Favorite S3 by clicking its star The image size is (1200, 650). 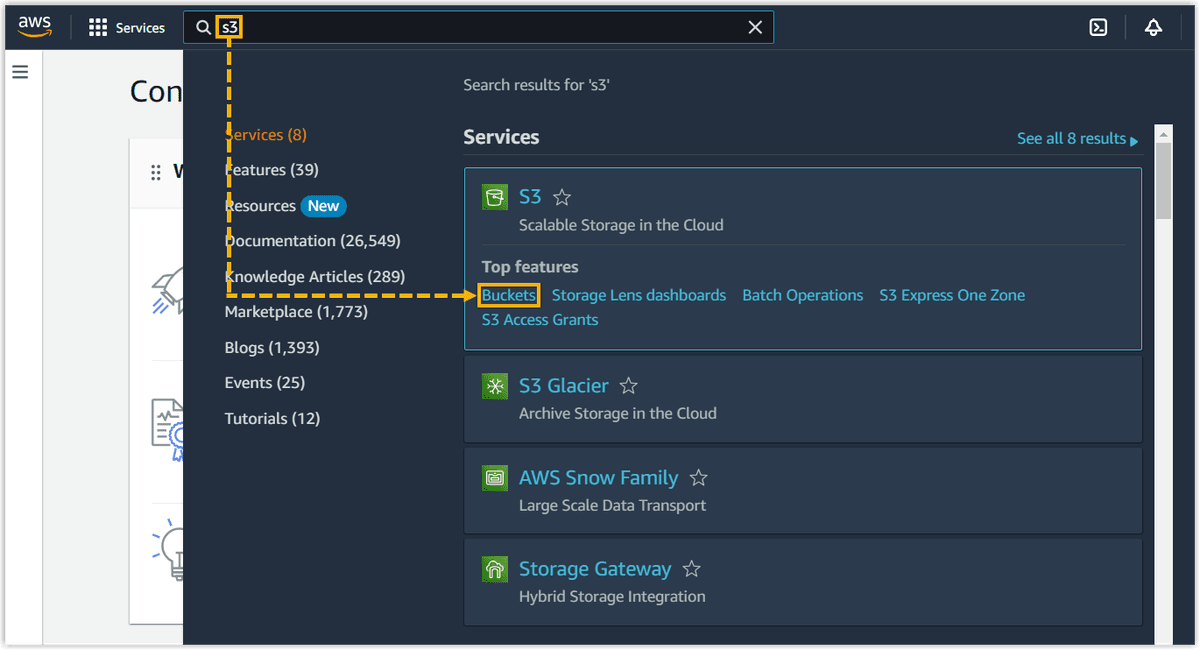[561, 197]
